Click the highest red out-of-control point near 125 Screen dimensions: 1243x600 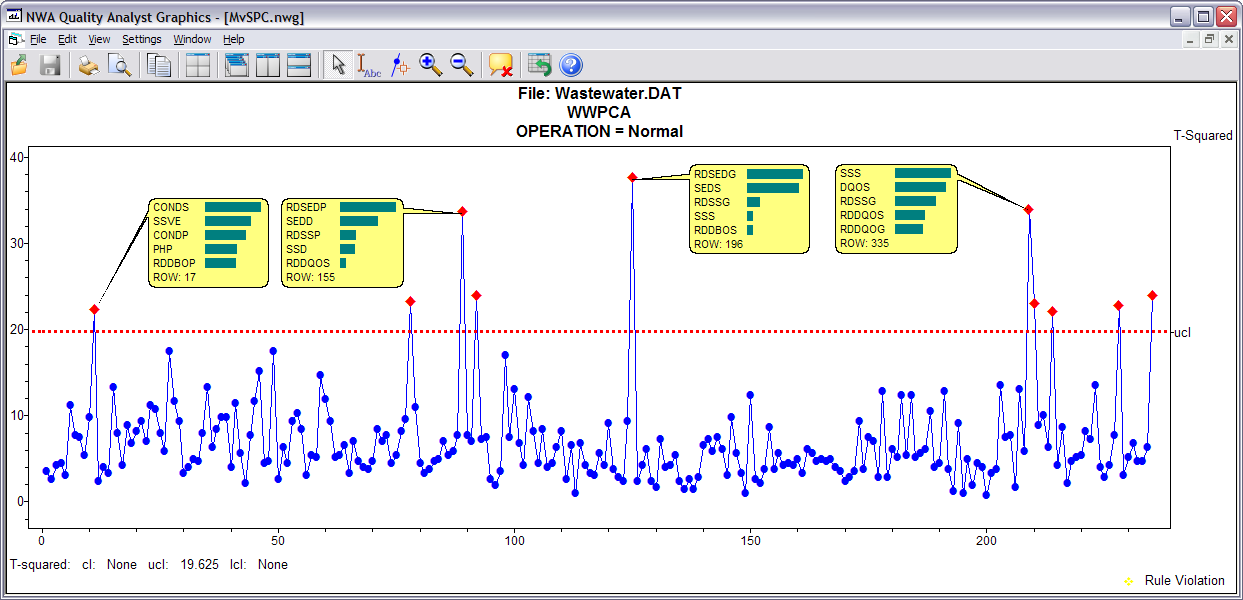pos(632,177)
